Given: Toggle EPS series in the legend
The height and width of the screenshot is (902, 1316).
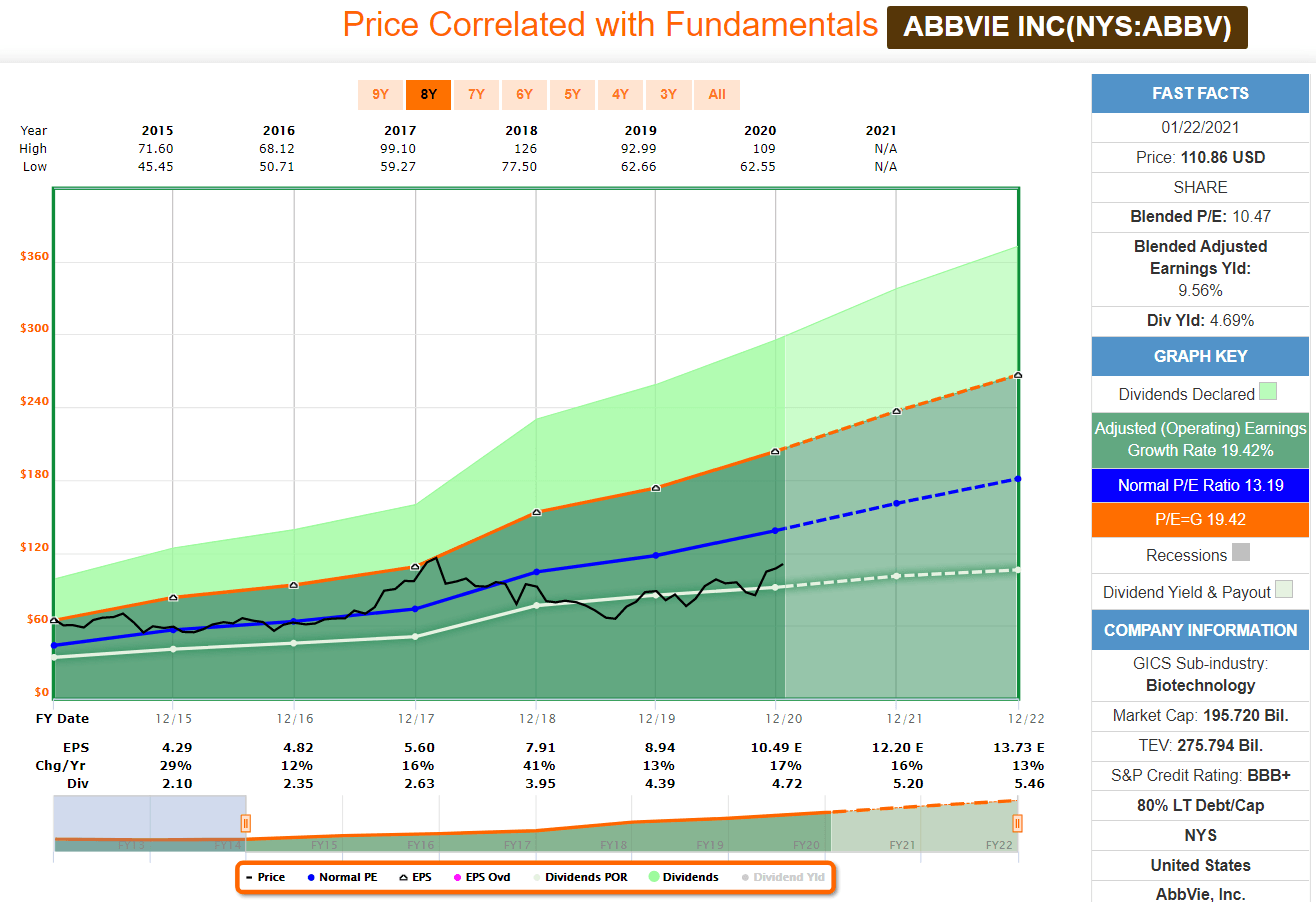Looking at the screenshot, I should click(x=413, y=877).
